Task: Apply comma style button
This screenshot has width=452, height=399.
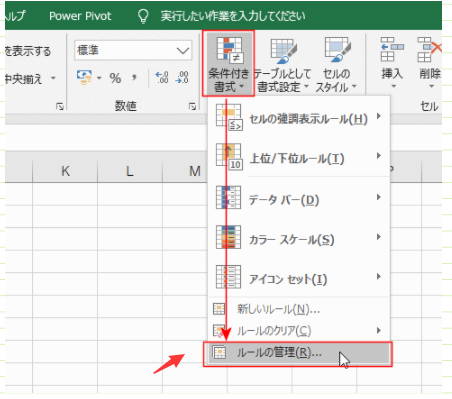Action: coord(134,78)
